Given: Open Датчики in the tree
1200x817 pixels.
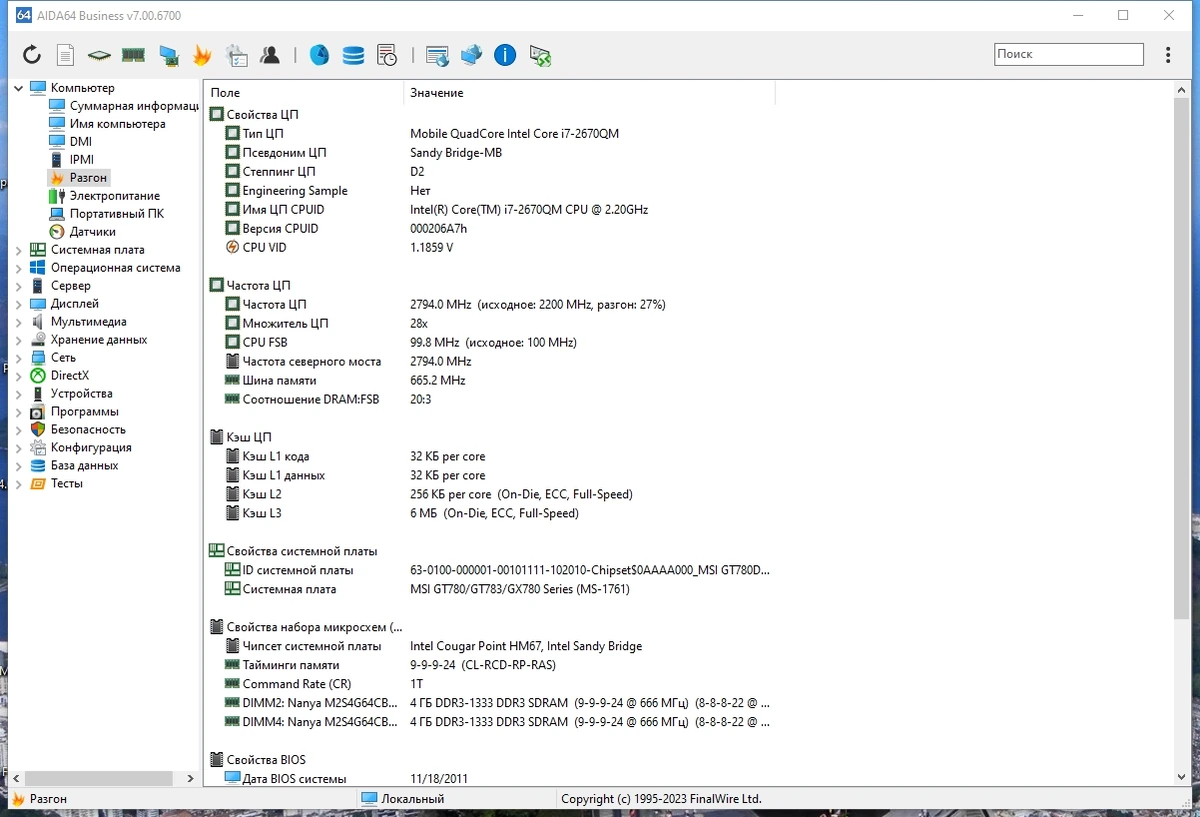Looking at the screenshot, I should pyautogui.click(x=82, y=232).
